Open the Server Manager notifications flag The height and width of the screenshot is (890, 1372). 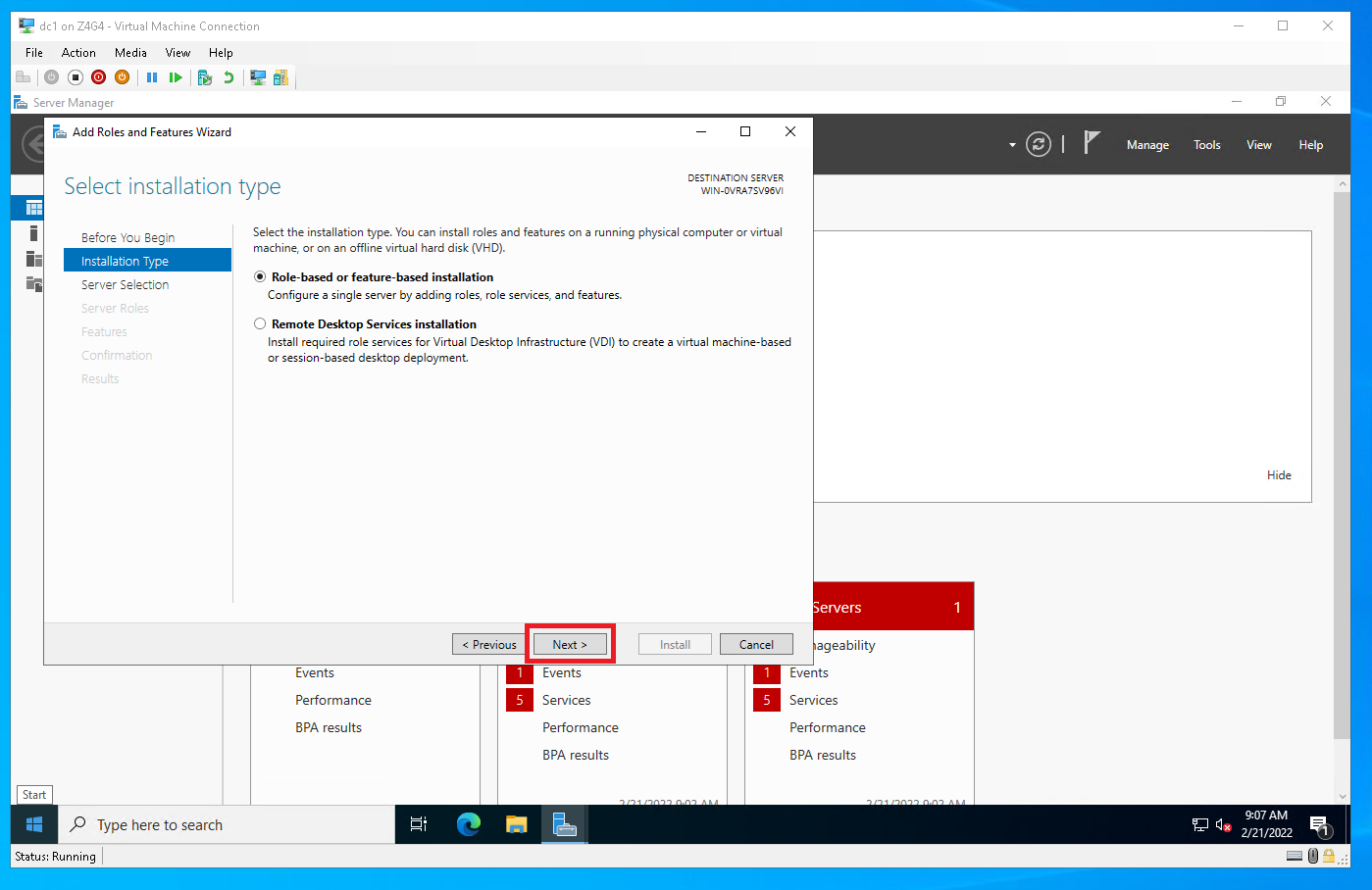(1092, 143)
